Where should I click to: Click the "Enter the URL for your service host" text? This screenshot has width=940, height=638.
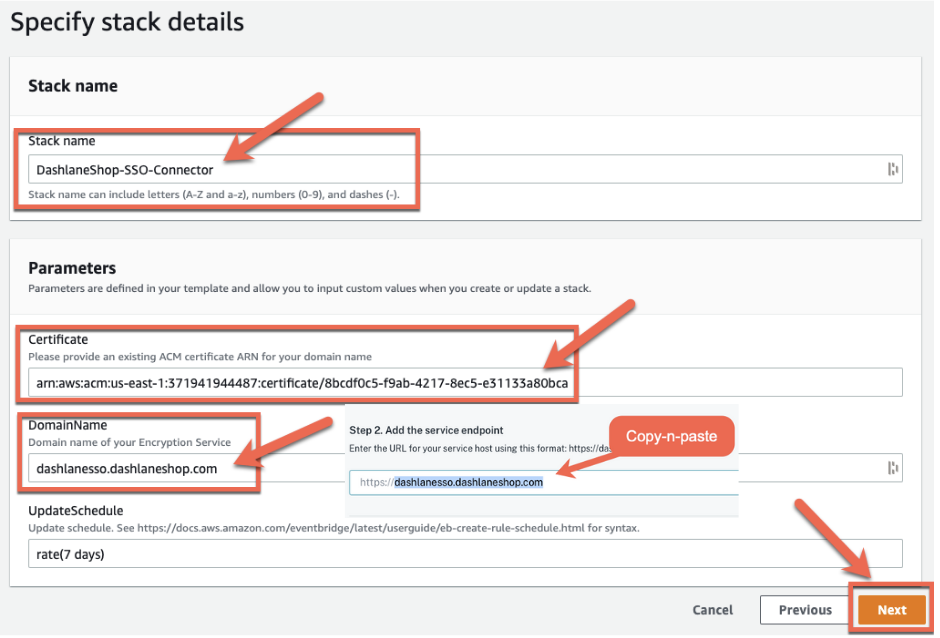click(x=480, y=449)
